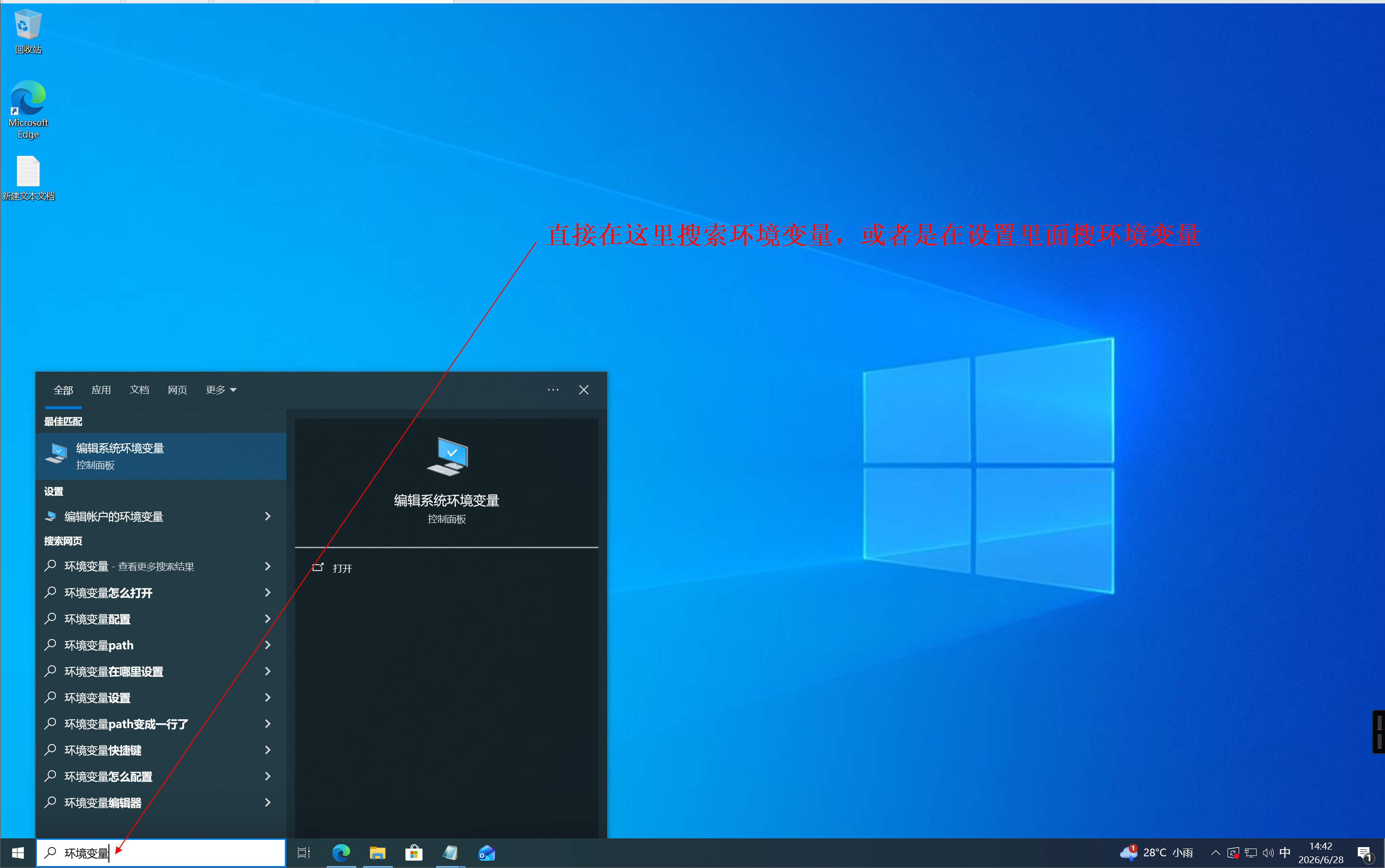
Task: Switch to the 网页 search tab
Action: point(177,390)
